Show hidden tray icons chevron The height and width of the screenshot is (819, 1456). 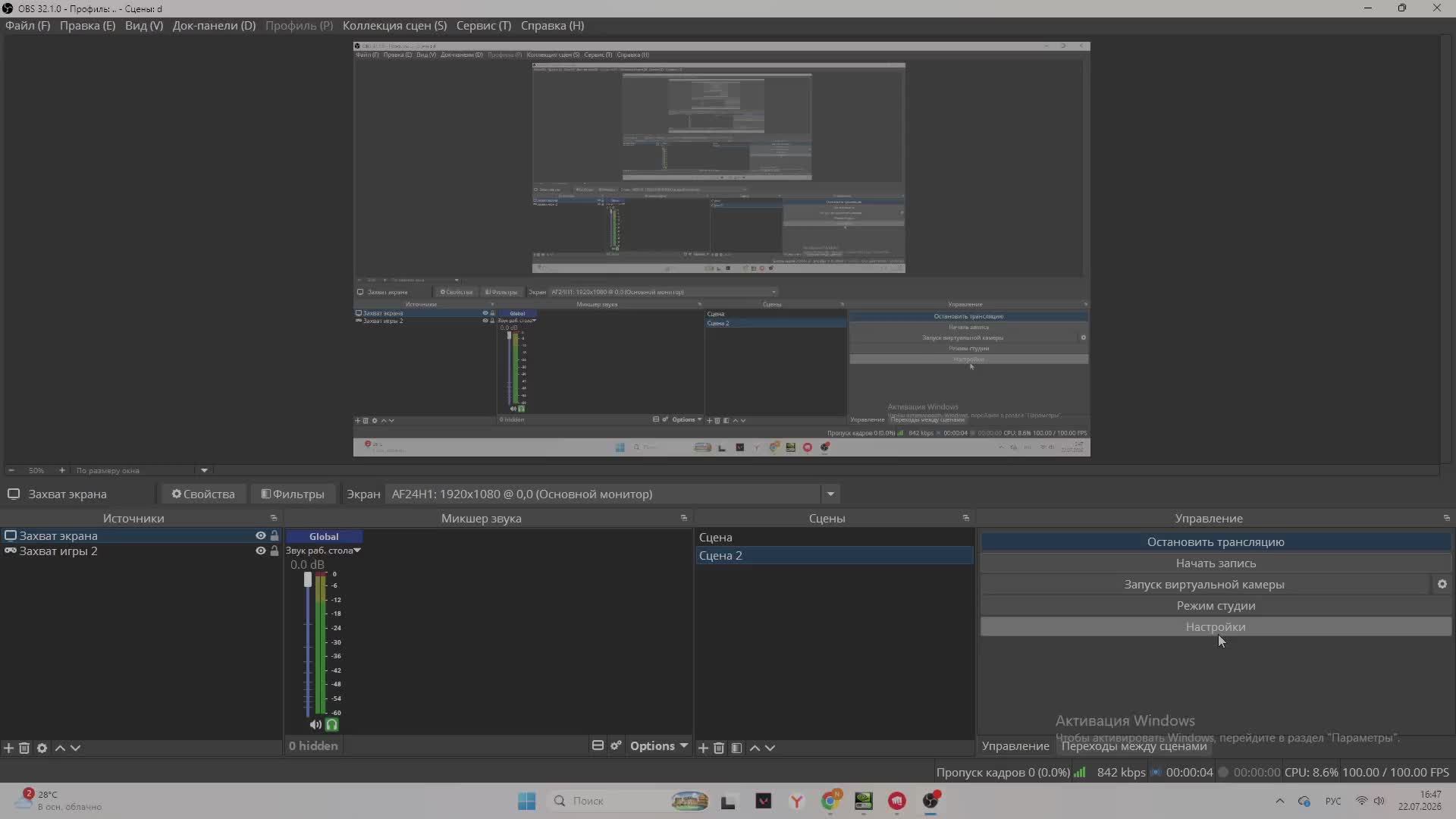click(1280, 801)
